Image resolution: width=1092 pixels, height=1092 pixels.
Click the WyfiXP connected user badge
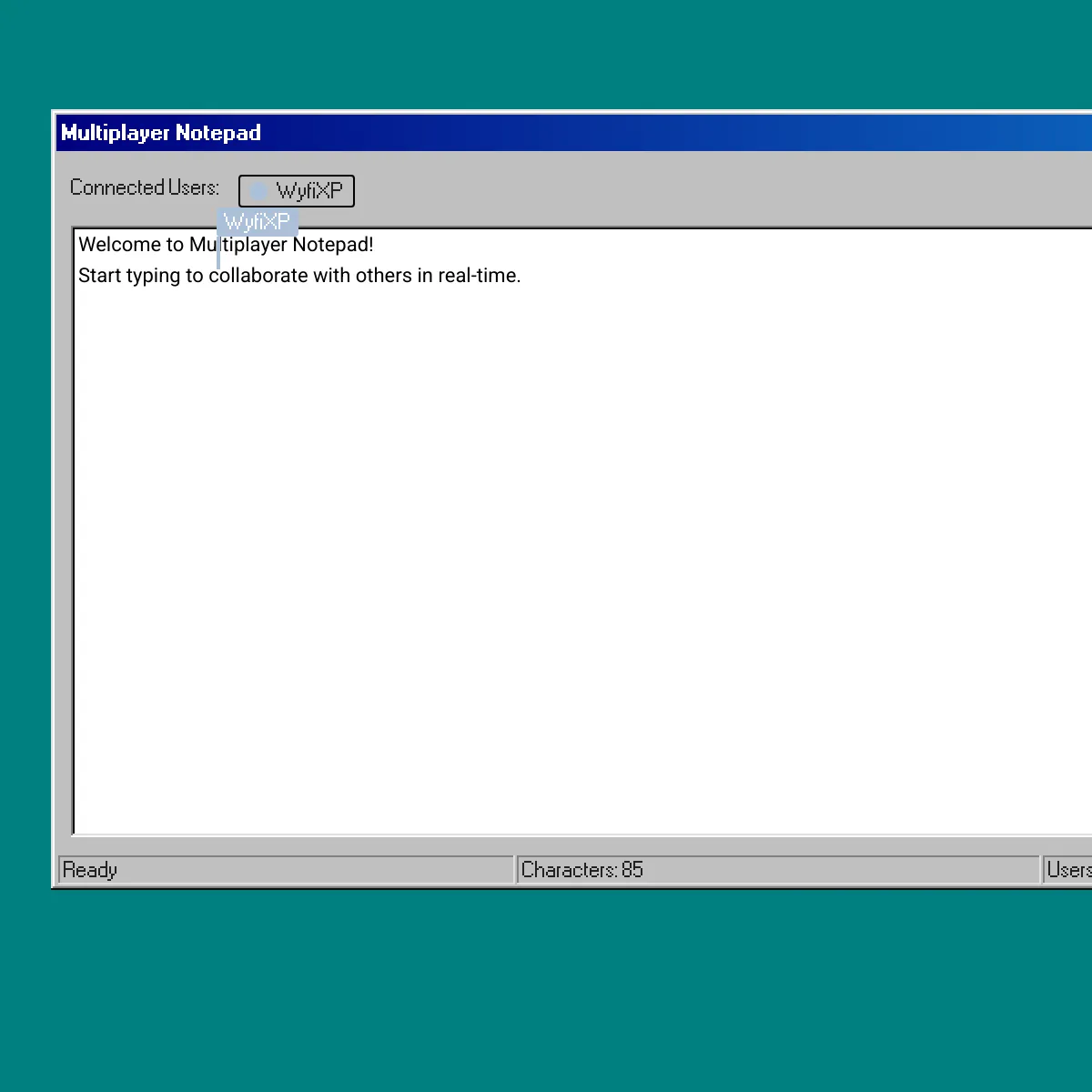(297, 191)
